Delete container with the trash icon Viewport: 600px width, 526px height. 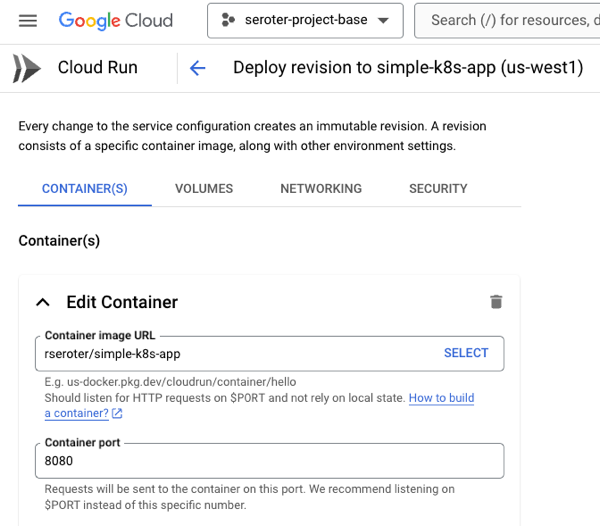click(496, 302)
